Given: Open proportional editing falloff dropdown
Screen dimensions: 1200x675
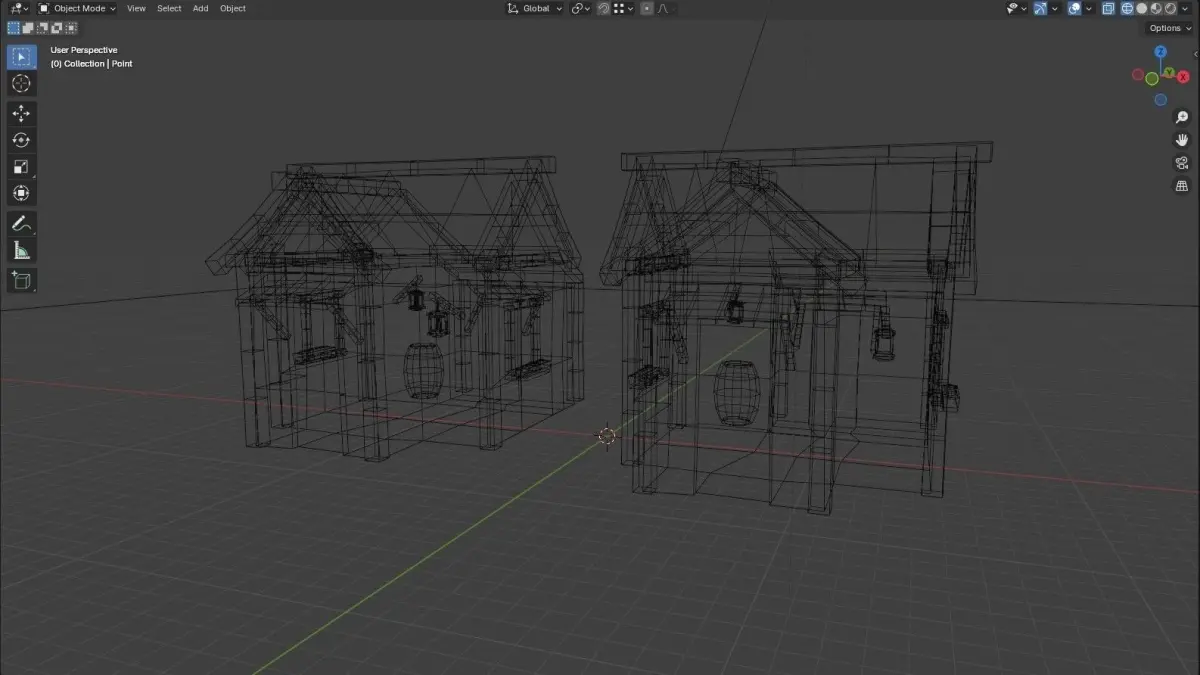Looking at the screenshot, I should [x=666, y=8].
